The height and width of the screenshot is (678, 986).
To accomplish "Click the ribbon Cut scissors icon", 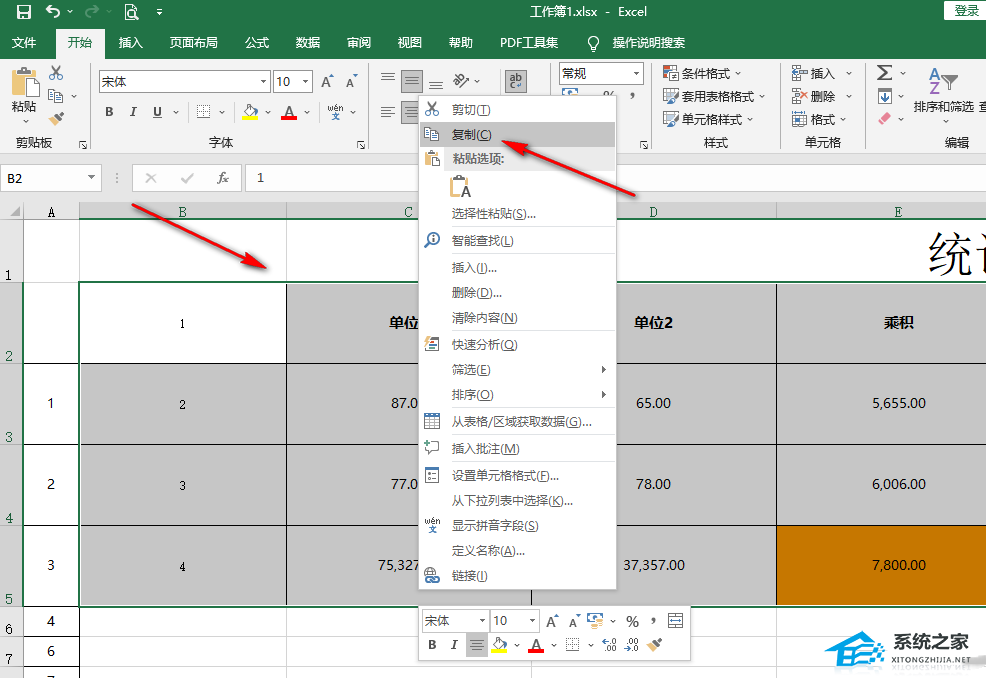I will point(56,73).
